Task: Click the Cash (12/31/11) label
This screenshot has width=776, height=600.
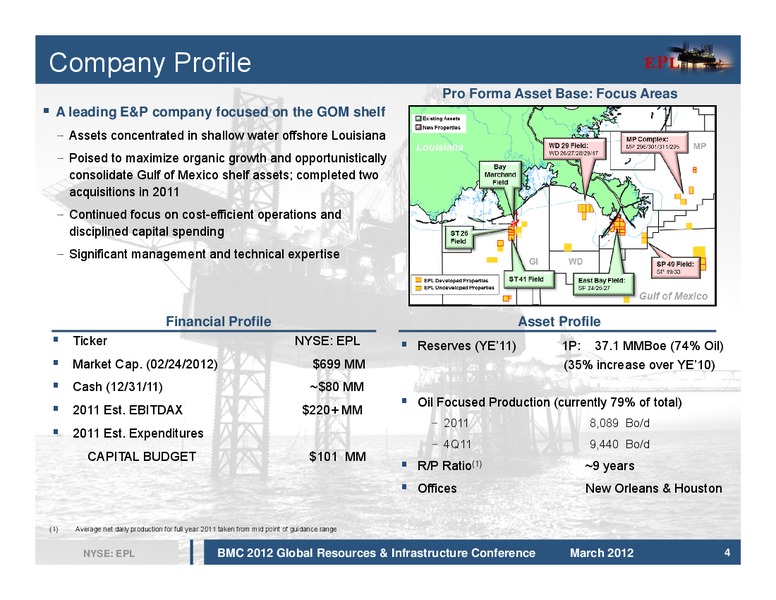Action: point(117,387)
